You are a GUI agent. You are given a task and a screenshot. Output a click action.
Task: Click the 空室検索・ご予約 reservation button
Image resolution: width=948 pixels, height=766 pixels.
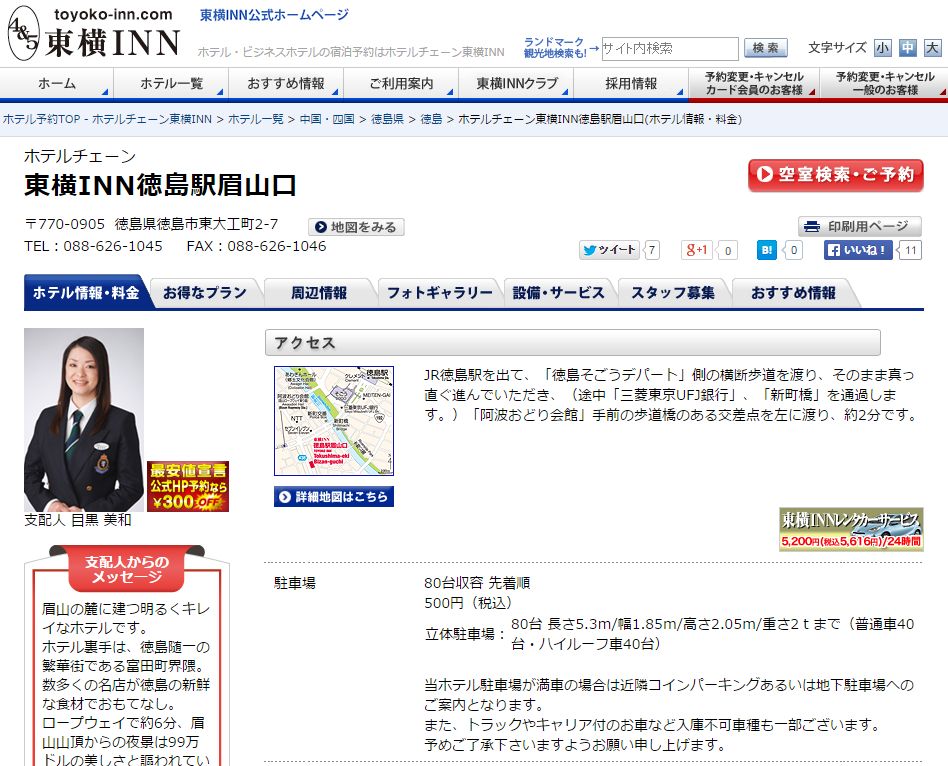(836, 175)
